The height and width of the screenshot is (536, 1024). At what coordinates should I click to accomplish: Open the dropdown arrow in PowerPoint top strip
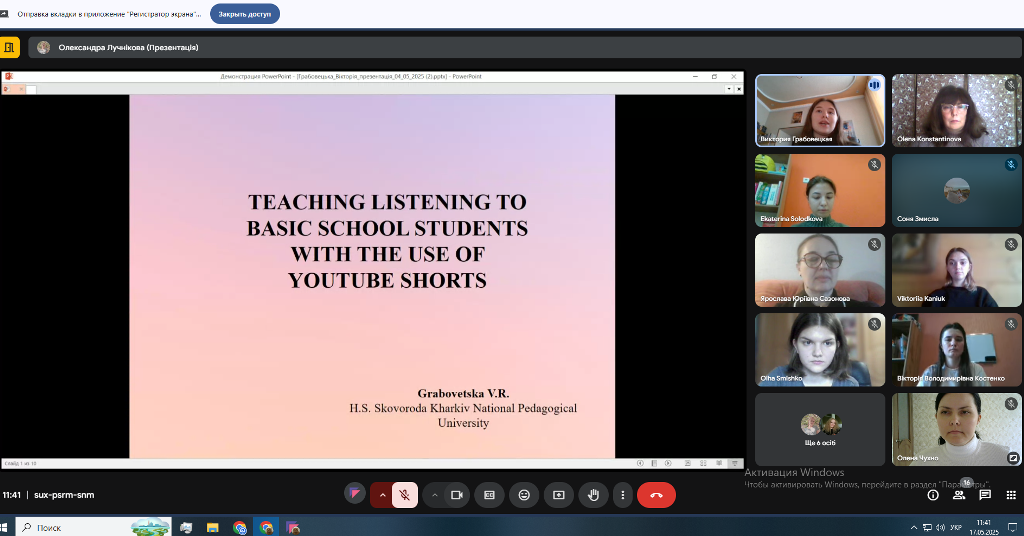click(729, 89)
